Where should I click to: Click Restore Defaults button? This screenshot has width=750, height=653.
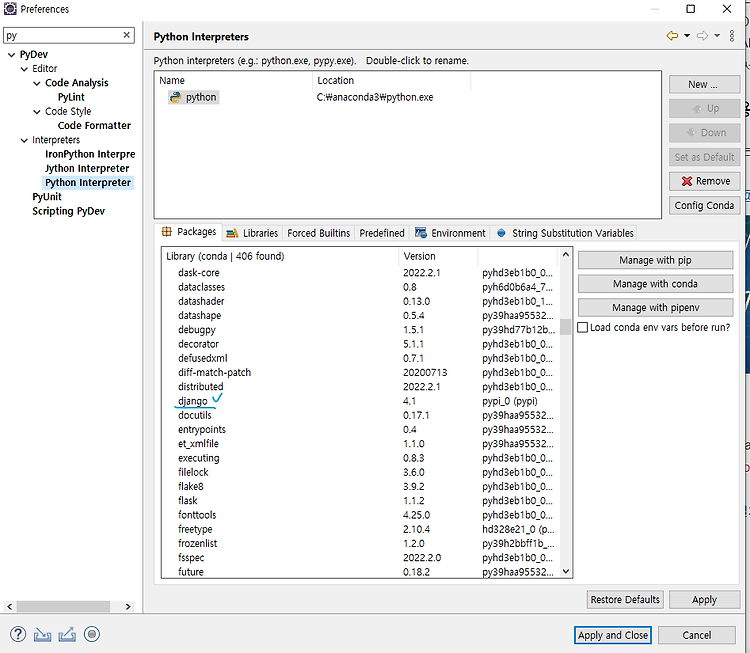tap(625, 599)
